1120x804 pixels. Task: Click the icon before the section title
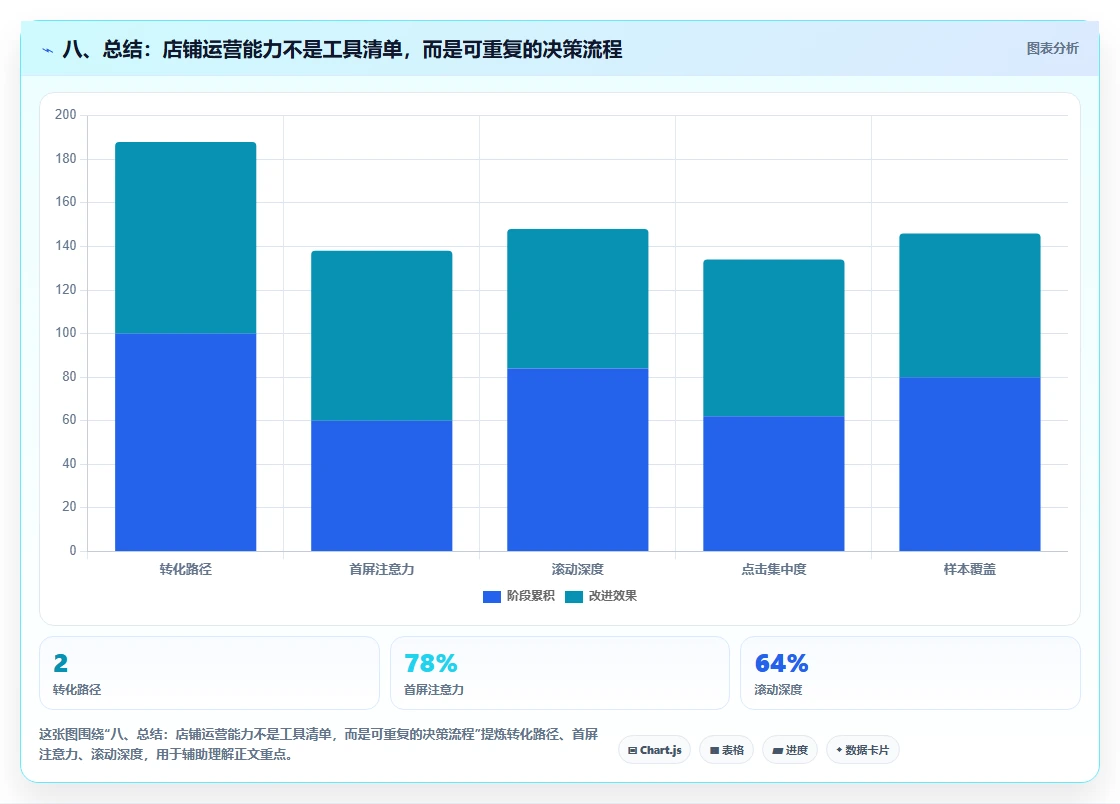pos(48,50)
